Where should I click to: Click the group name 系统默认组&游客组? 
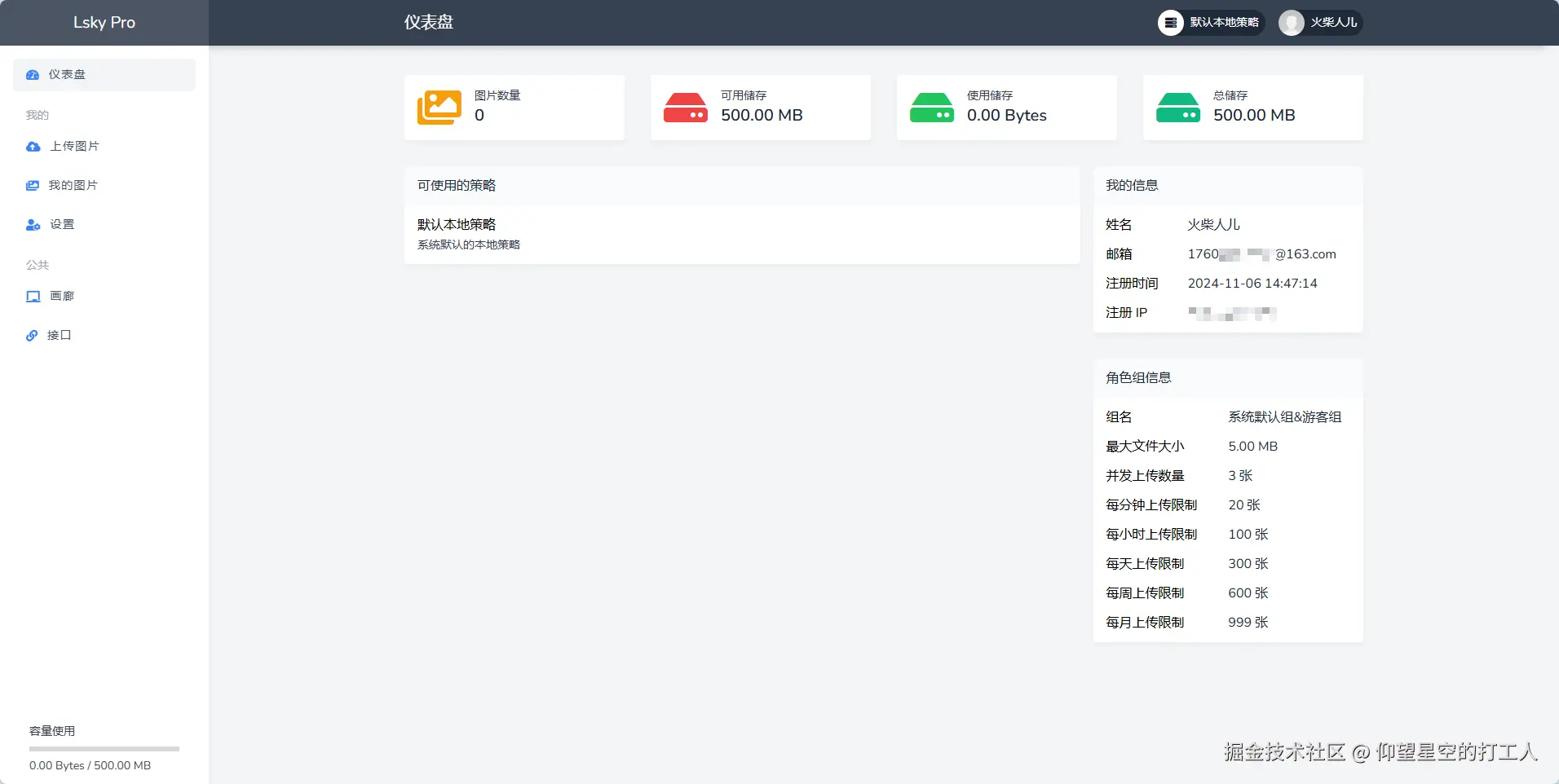tap(1285, 417)
